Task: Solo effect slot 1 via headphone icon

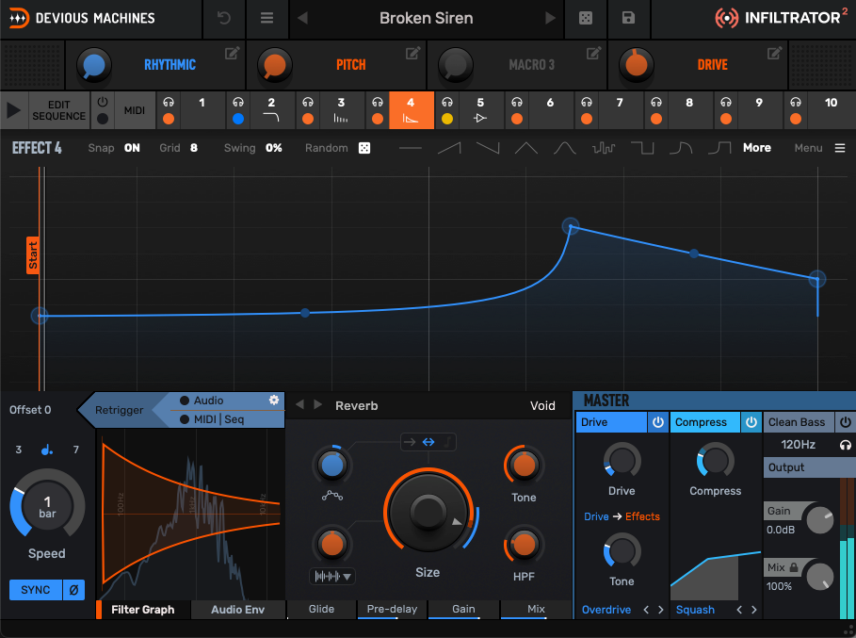Action: point(169,102)
